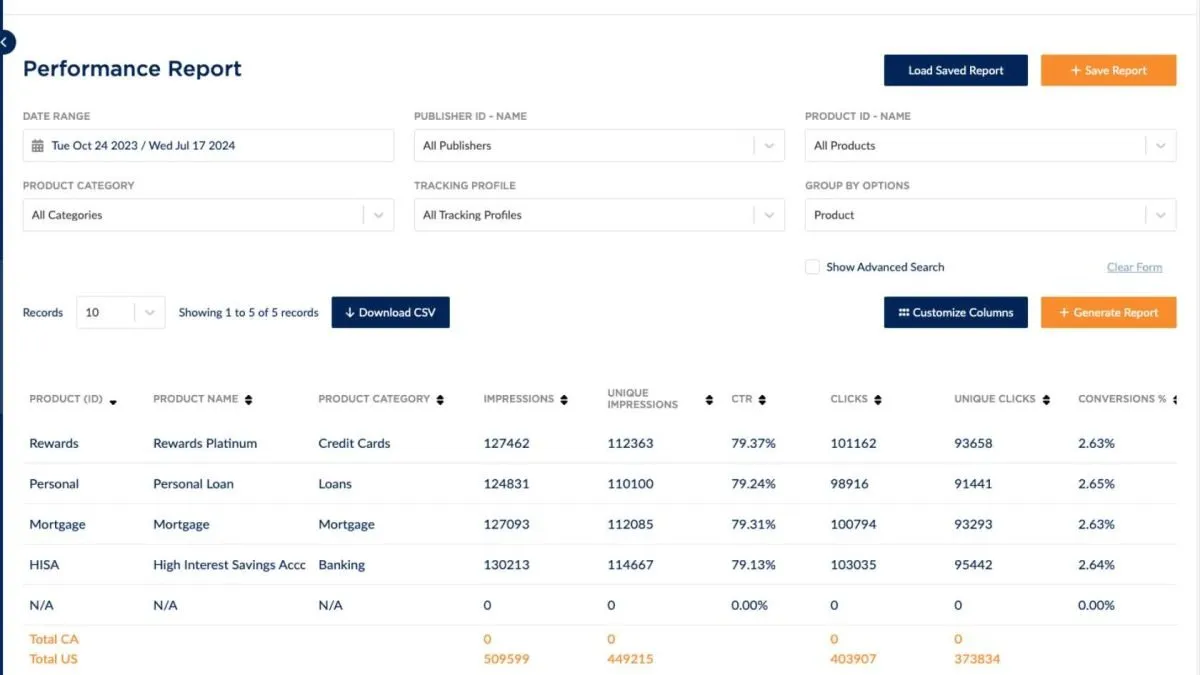The image size is (1200, 675).
Task: Enable Show Advanced Search
Action: pyautogui.click(x=812, y=267)
